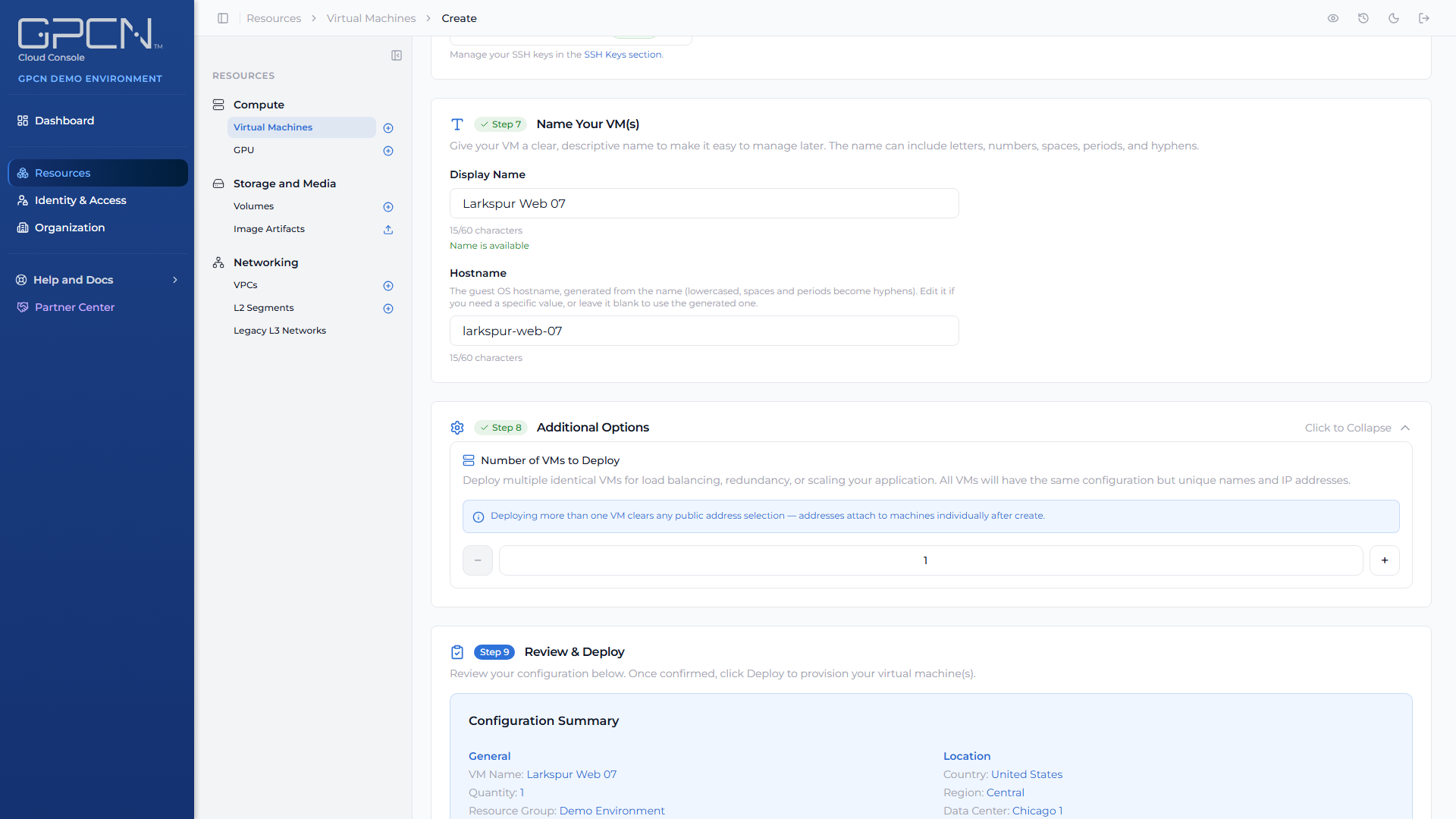
Task: Toggle dark mode moon icon
Action: [x=1394, y=18]
